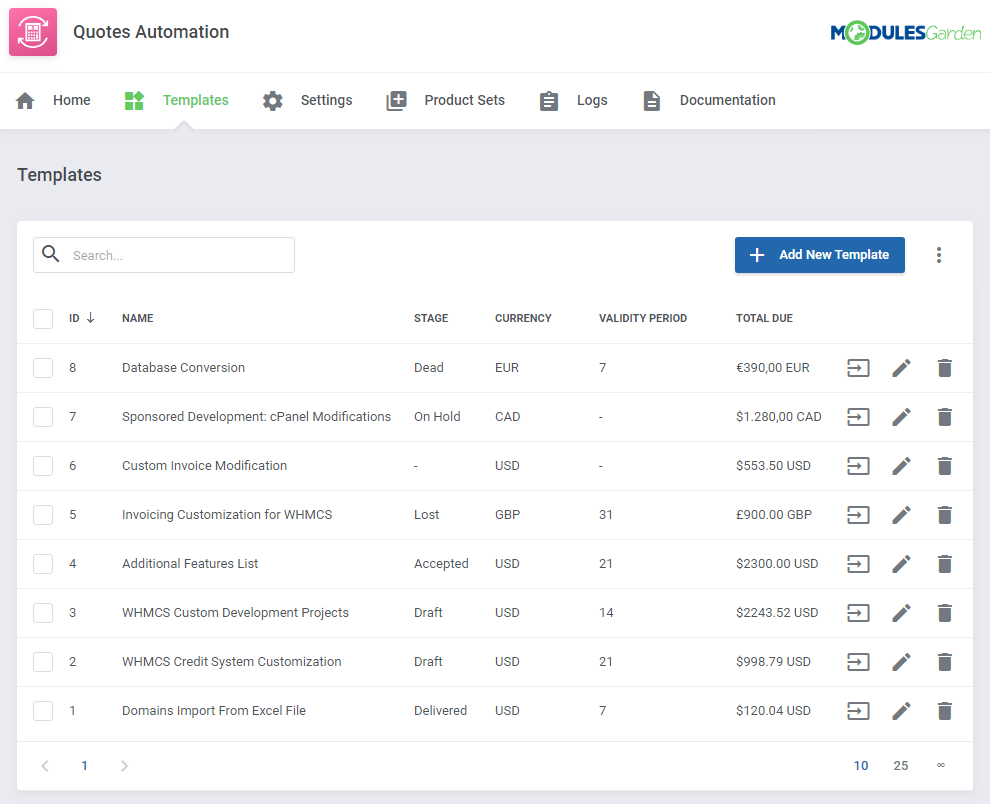Use template icon for WHMCS Credit System
990x804 pixels.
tap(858, 662)
